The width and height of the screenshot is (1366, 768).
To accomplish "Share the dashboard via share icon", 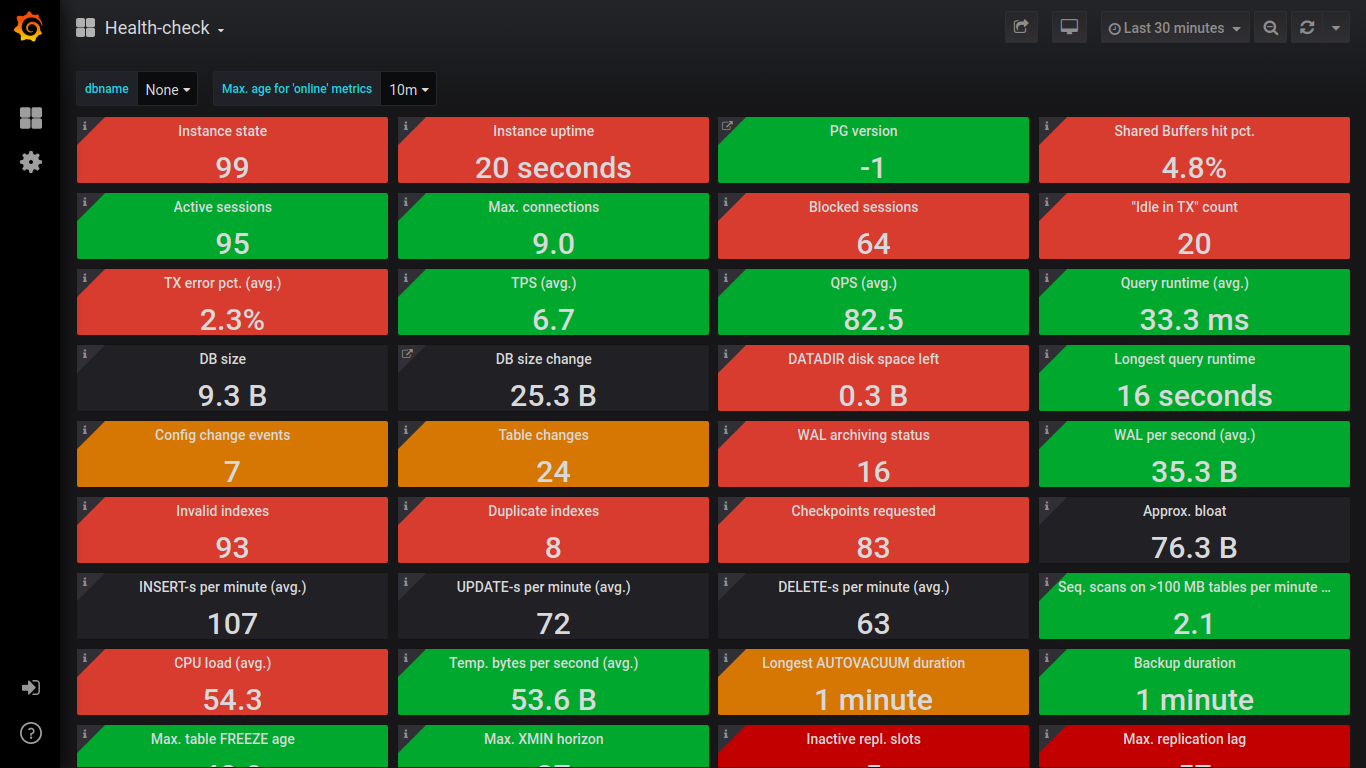I will (1021, 28).
